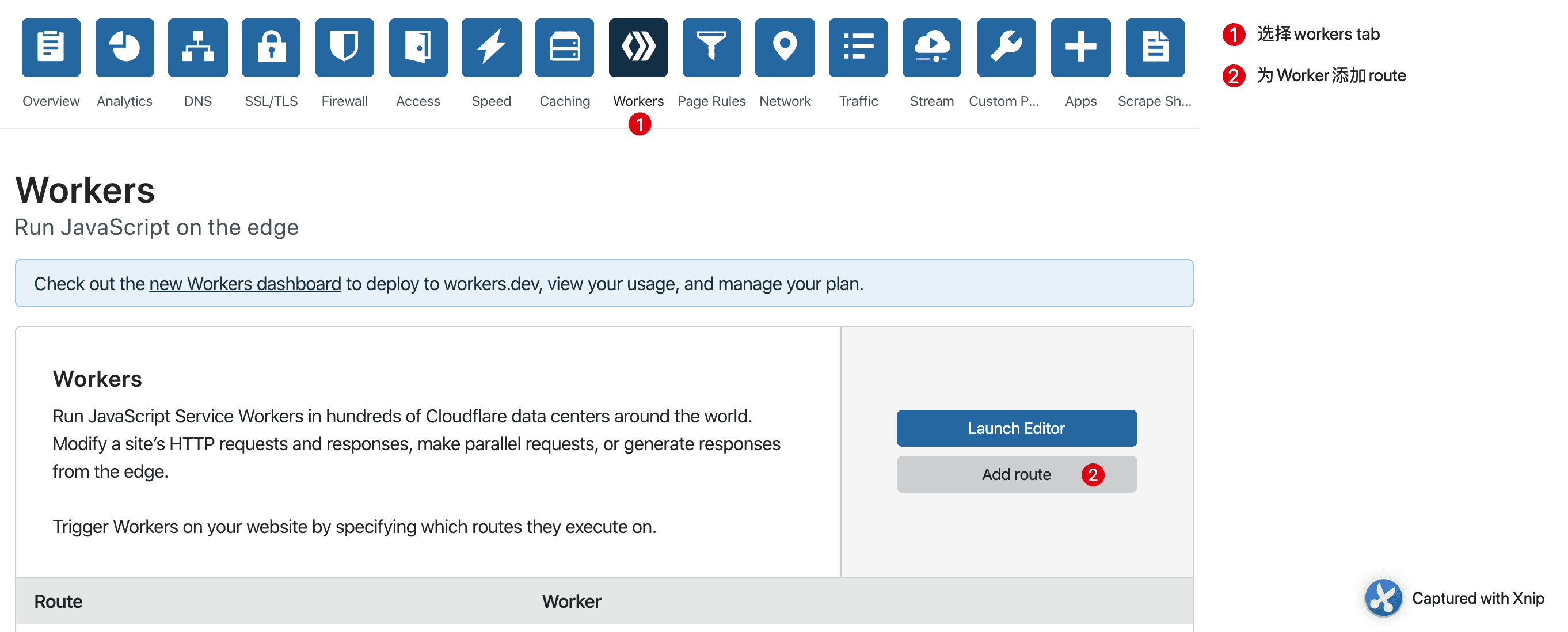Open the Traffic list icon

click(858, 48)
